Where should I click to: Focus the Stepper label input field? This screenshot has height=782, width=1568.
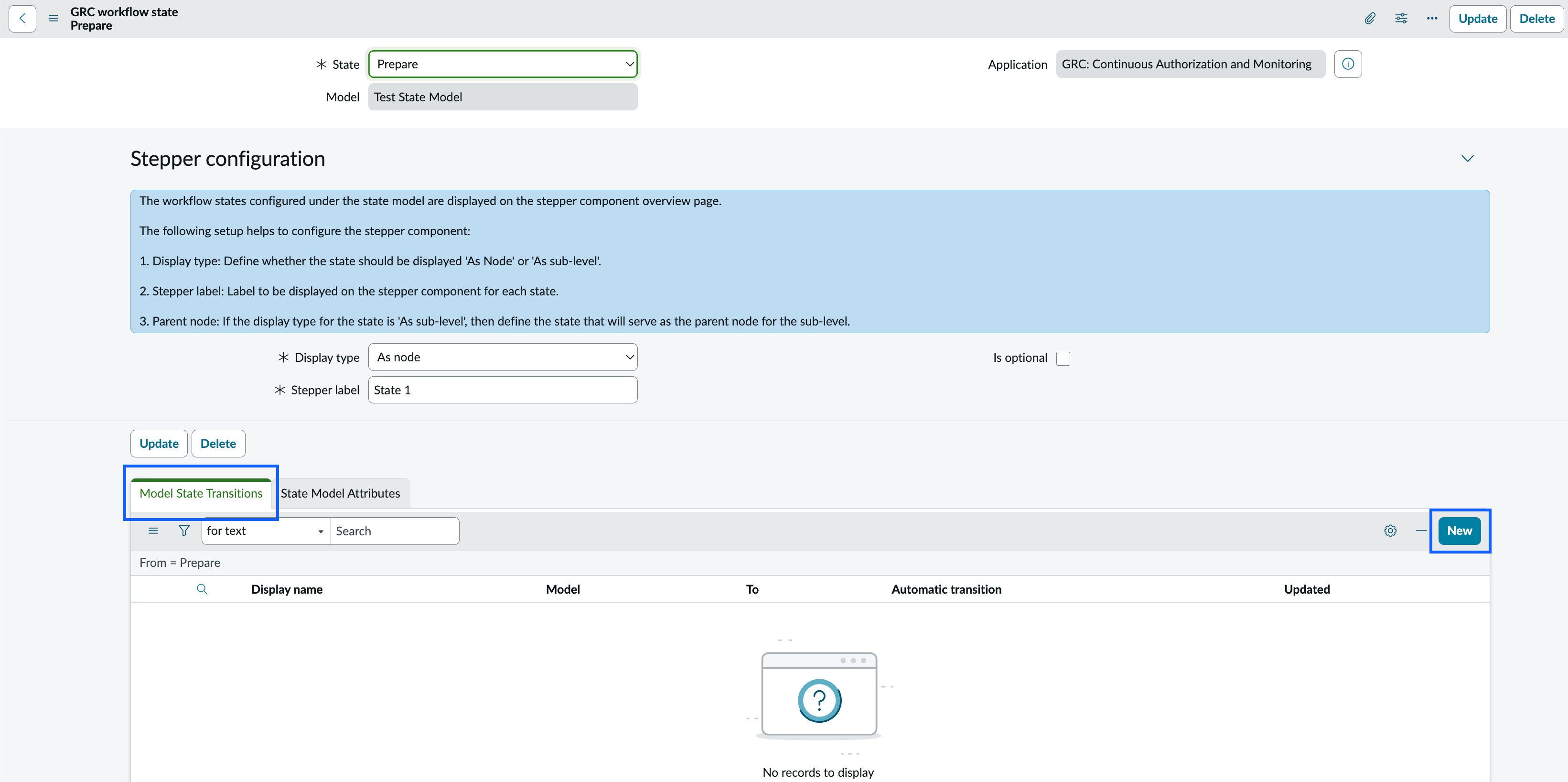click(503, 390)
